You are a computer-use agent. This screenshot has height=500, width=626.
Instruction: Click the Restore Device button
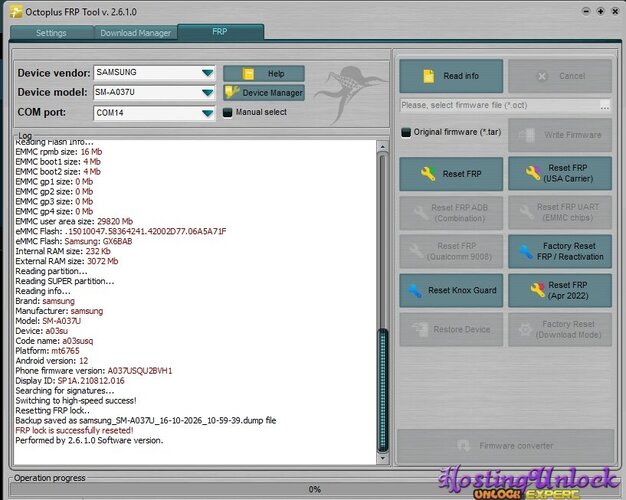click(451, 329)
